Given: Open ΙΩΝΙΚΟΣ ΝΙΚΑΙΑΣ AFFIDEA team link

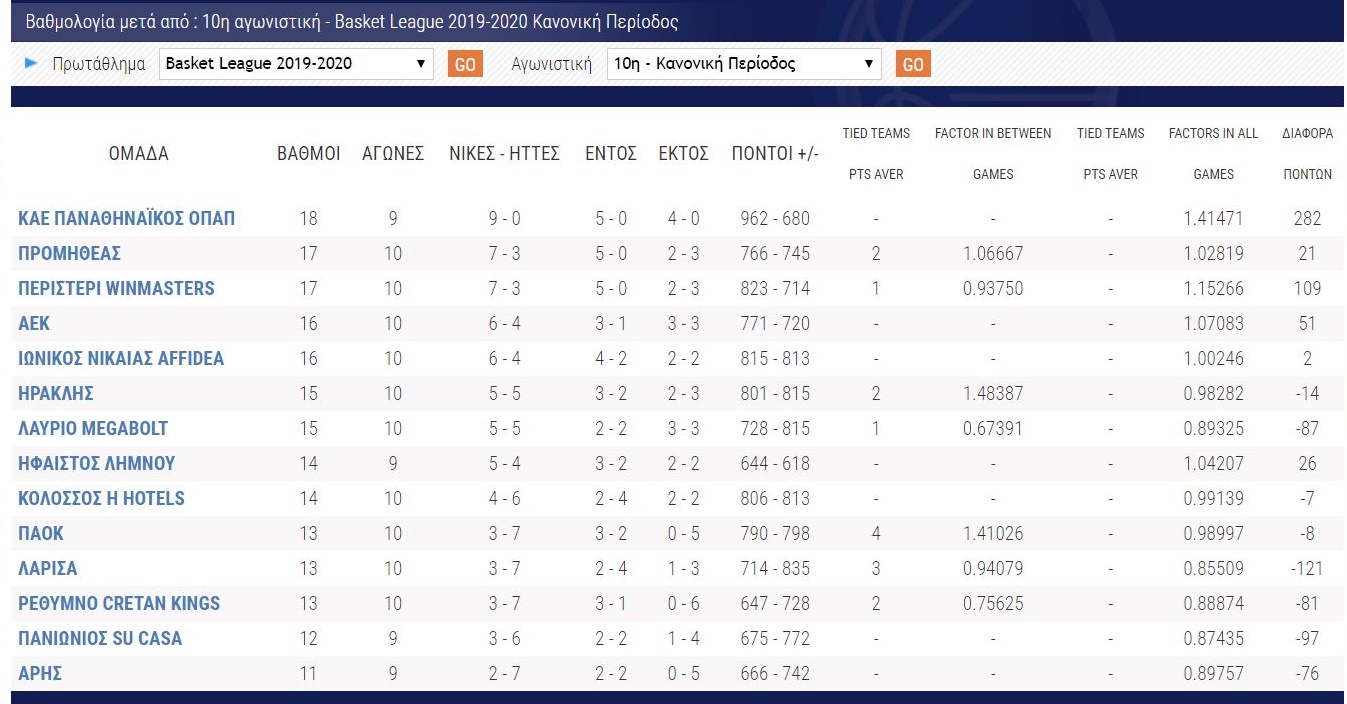Looking at the screenshot, I should pos(121,358).
